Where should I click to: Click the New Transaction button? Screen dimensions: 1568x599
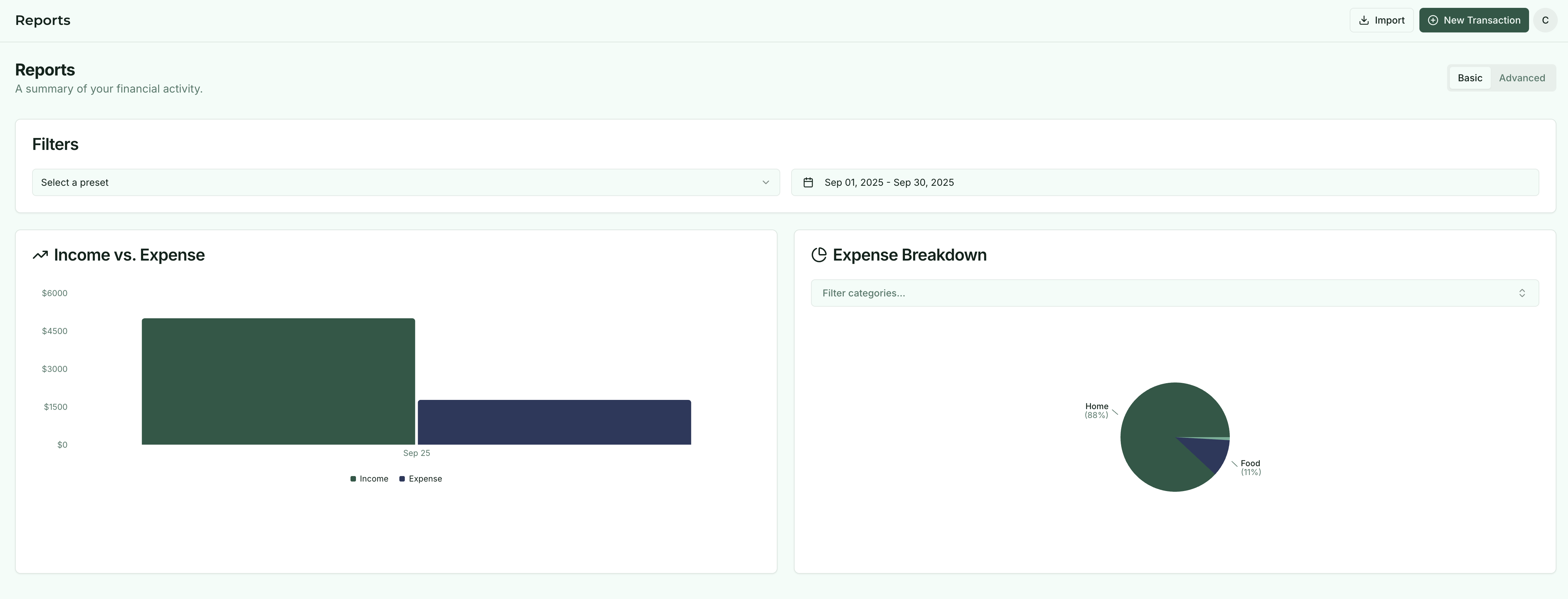tap(1474, 20)
